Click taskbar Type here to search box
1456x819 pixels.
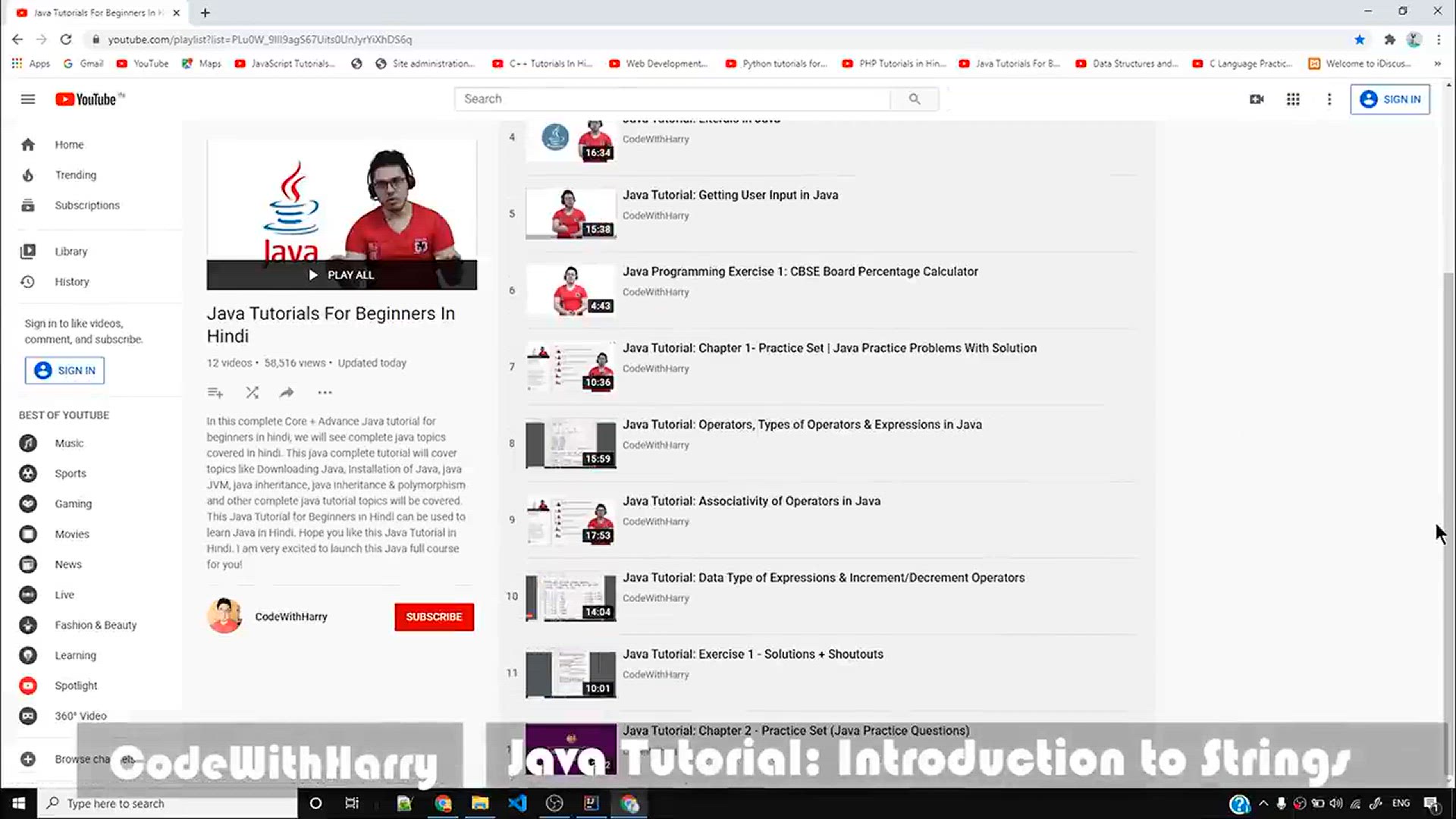coord(168,804)
